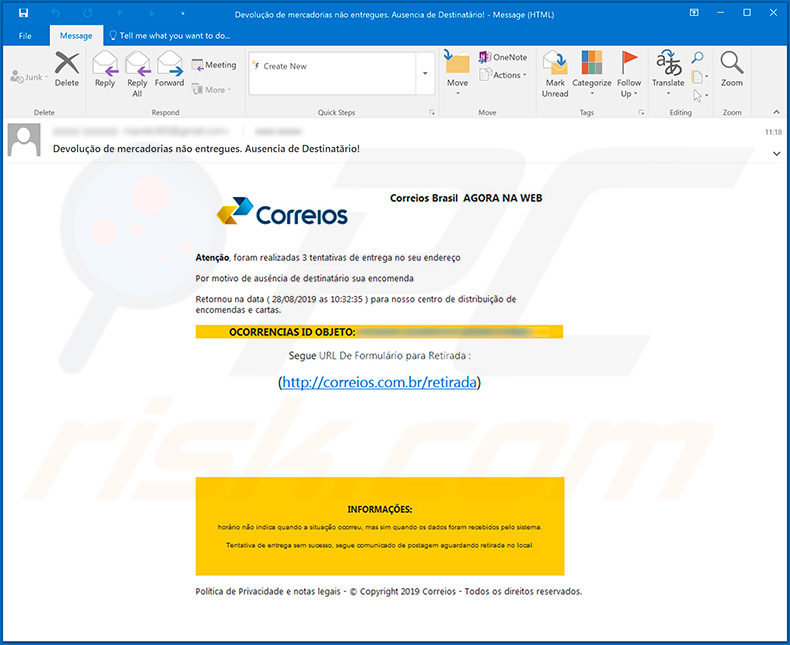Click the Política de Privacidade footer text
The height and width of the screenshot is (645, 790).
[388, 592]
